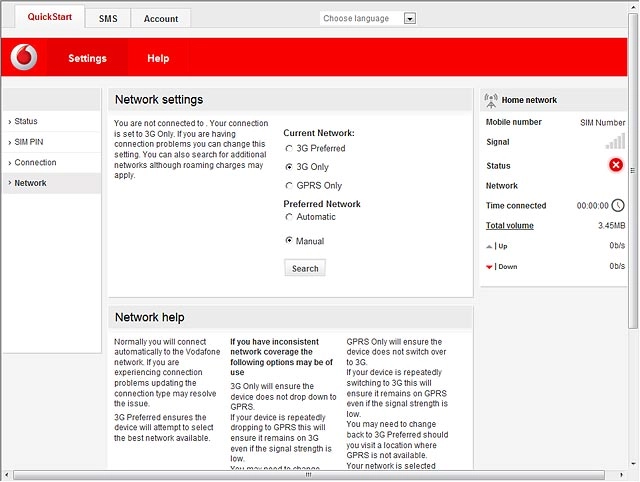The image size is (640, 482).
Task: Click the red X status icon
Action: pos(616,165)
